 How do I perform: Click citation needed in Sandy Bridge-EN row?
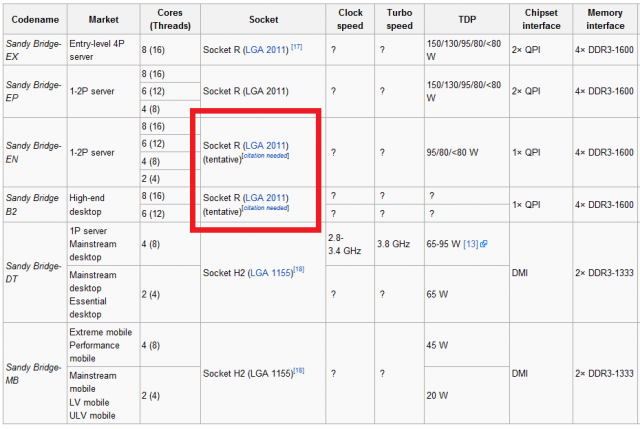click(x=266, y=156)
